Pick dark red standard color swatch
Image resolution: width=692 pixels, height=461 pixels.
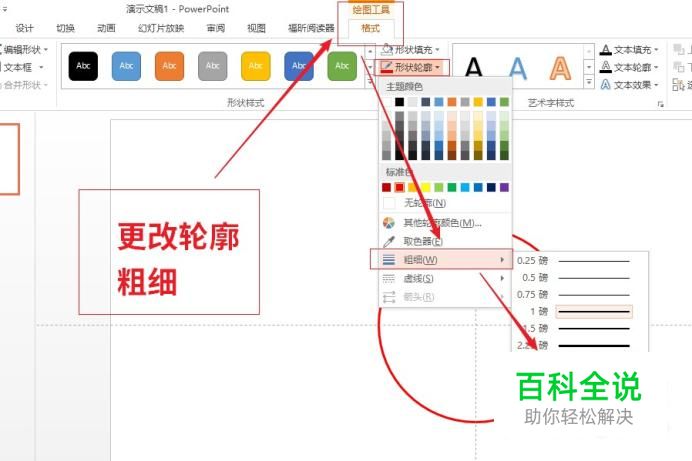pos(386,187)
